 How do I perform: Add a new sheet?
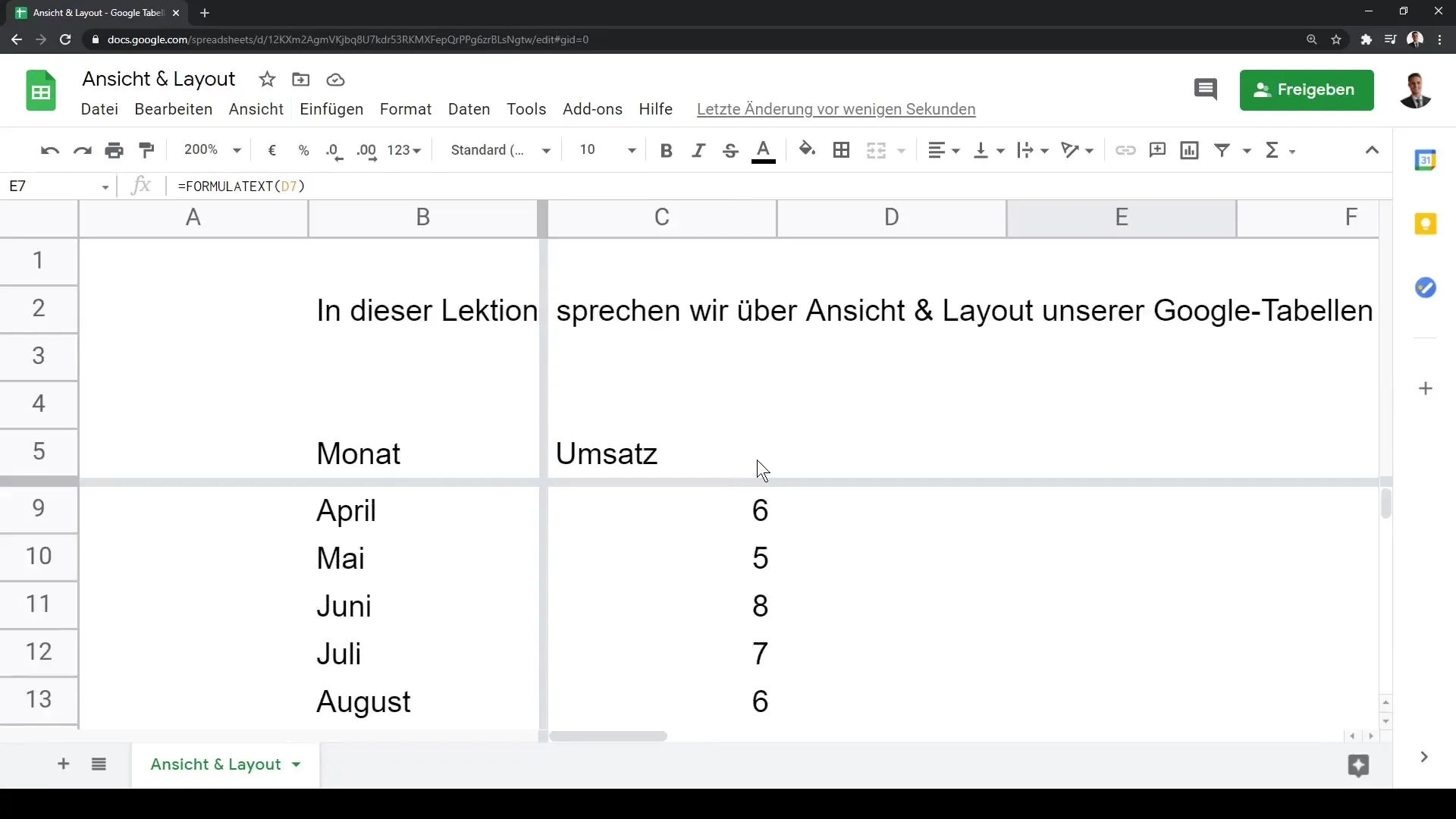(64, 764)
